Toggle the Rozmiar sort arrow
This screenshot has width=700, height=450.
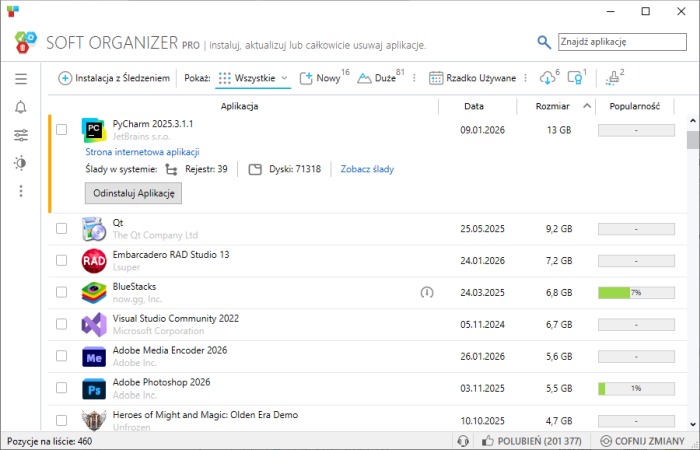(587, 106)
